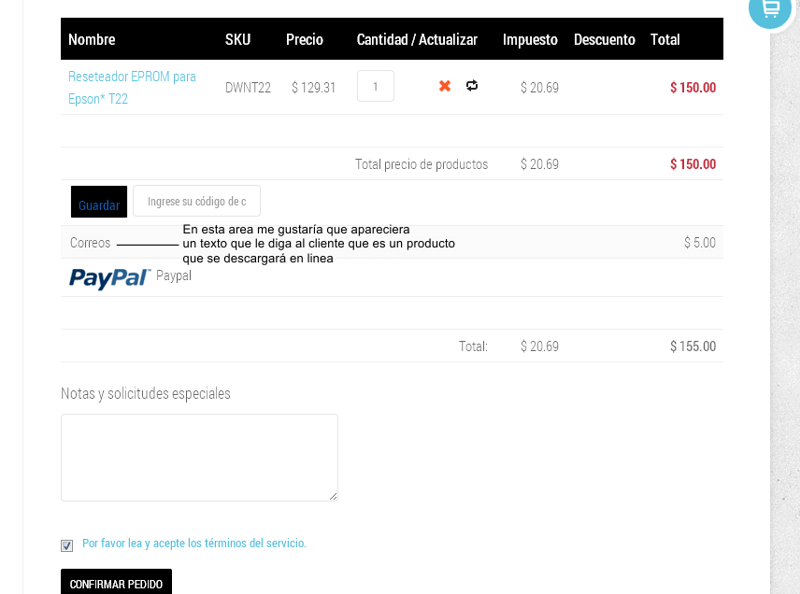Viewport: 800px width, 594px height.
Task: Click the $ 155.00 grand total
Action: [693, 346]
